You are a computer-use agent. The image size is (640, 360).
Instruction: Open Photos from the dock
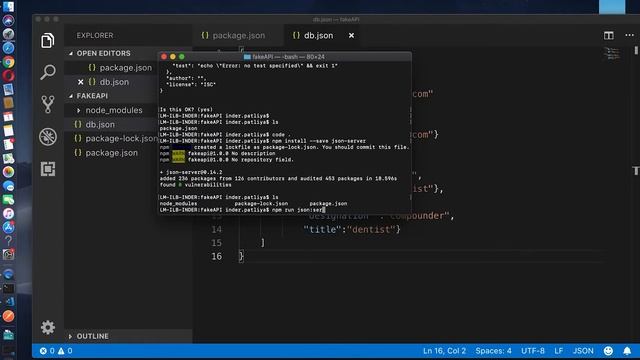coord(8,172)
